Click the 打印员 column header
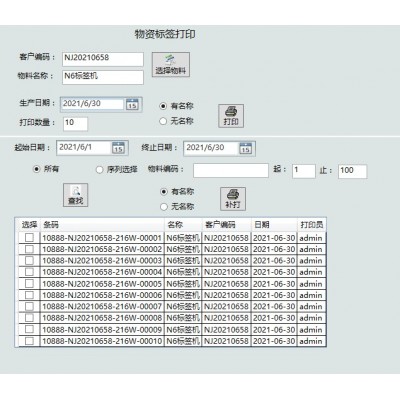Screen dimensions: 400x400 [x=312, y=225]
